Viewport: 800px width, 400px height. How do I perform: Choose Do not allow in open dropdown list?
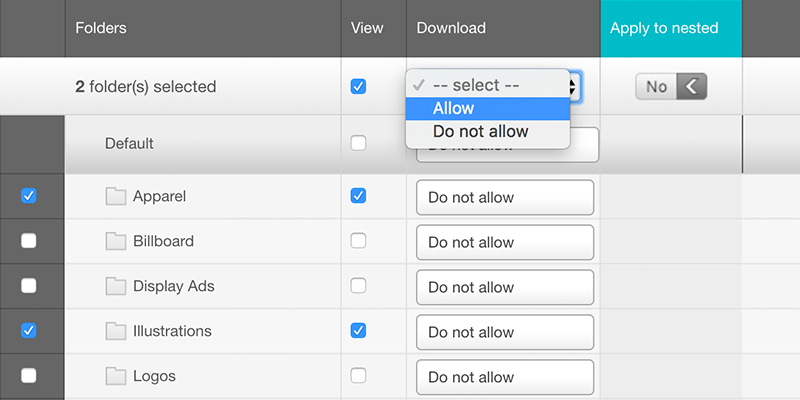(488, 132)
